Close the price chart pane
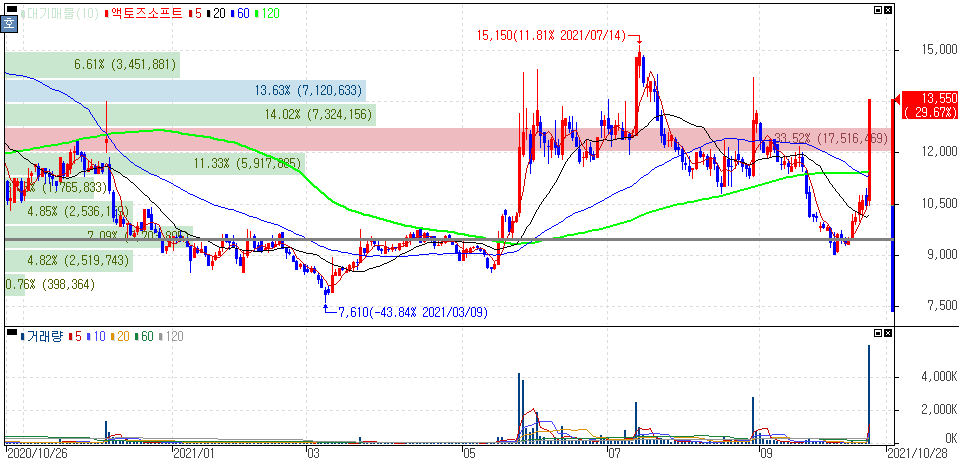Screen dimensions: 959x460 point(888,10)
